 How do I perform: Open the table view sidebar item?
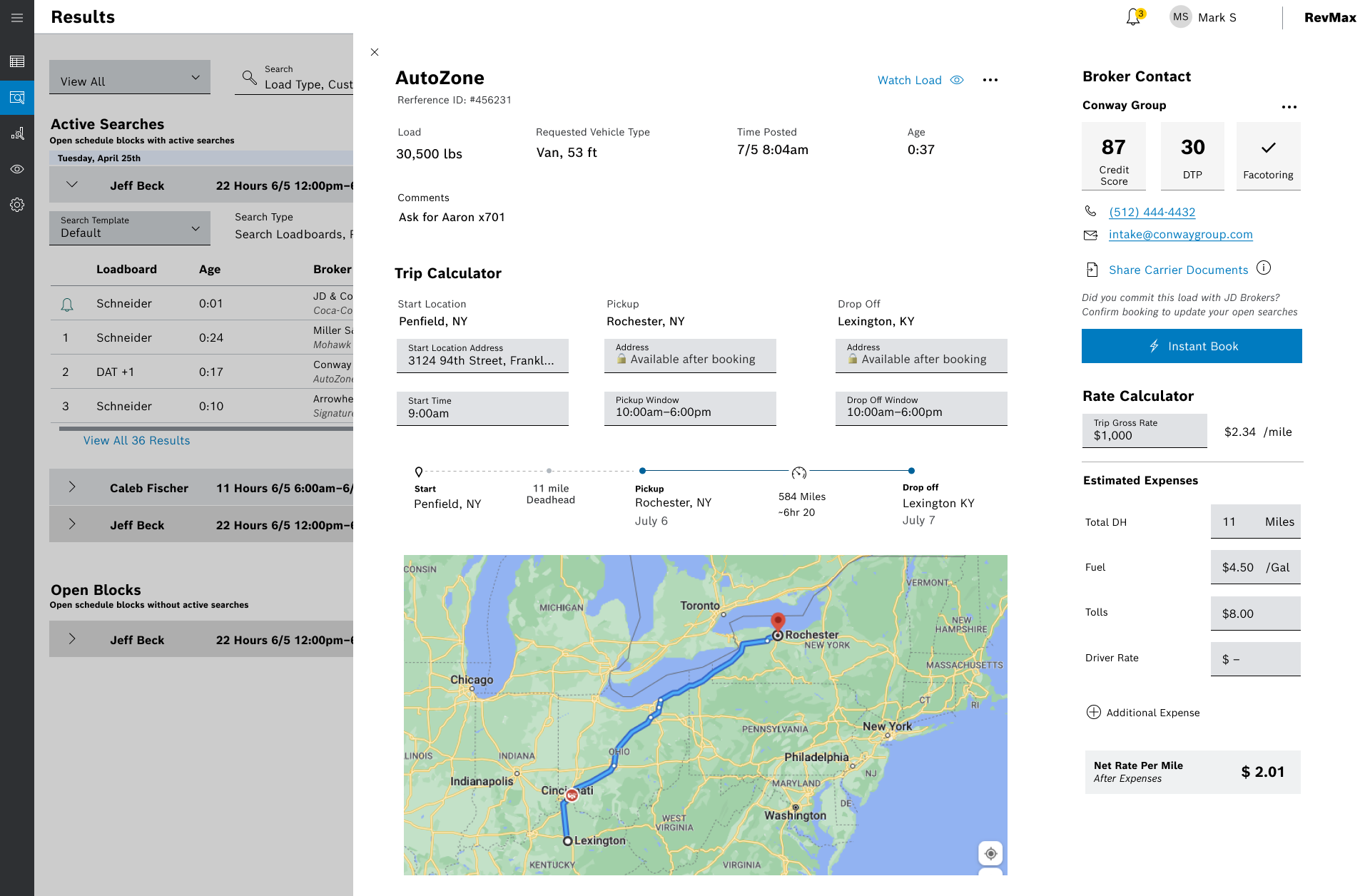point(17,62)
